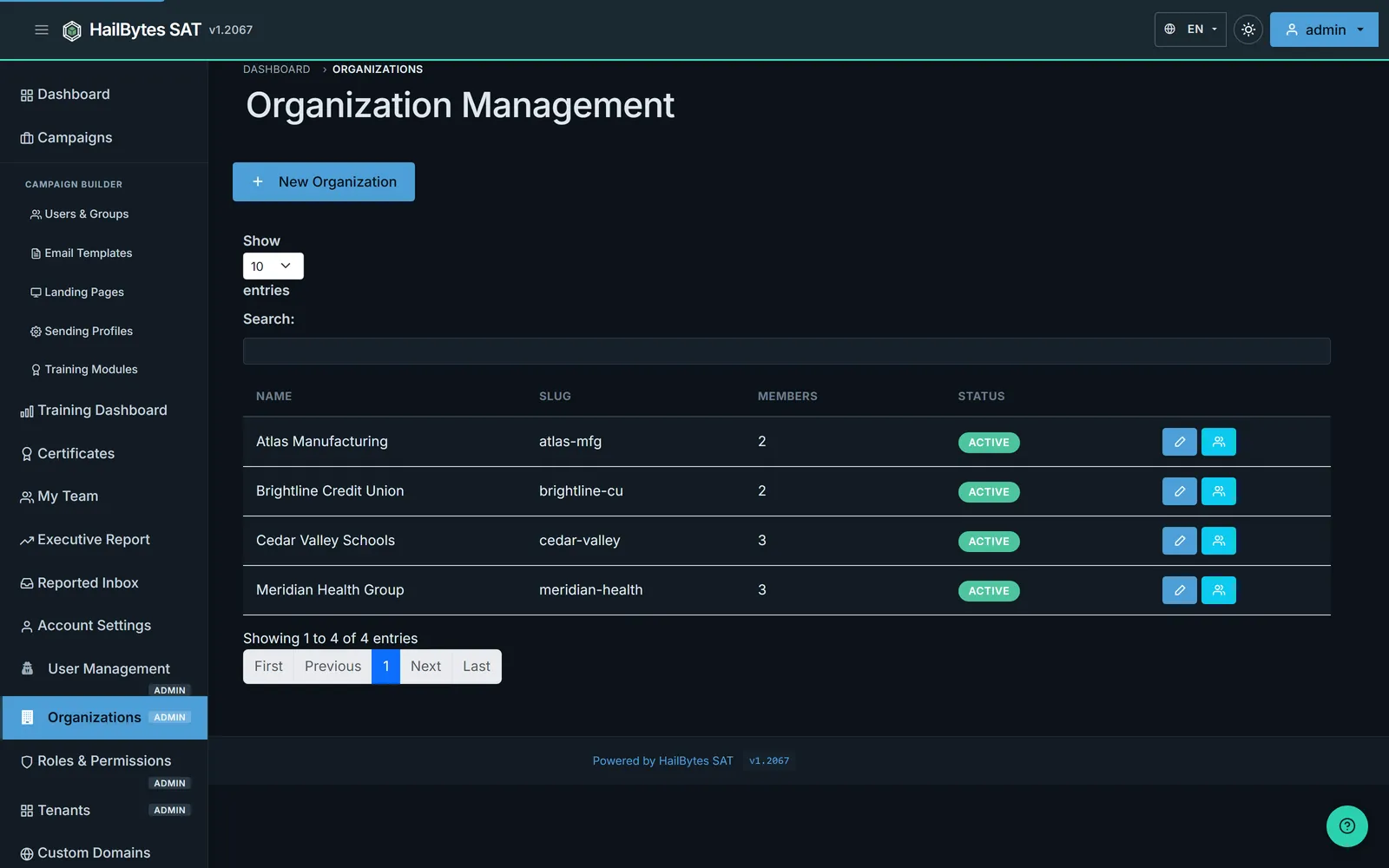Image resolution: width=1389 pixels, height=868 pixels.
Task: Click the Reported Inbox tray icon
Action: click(27, 583)
